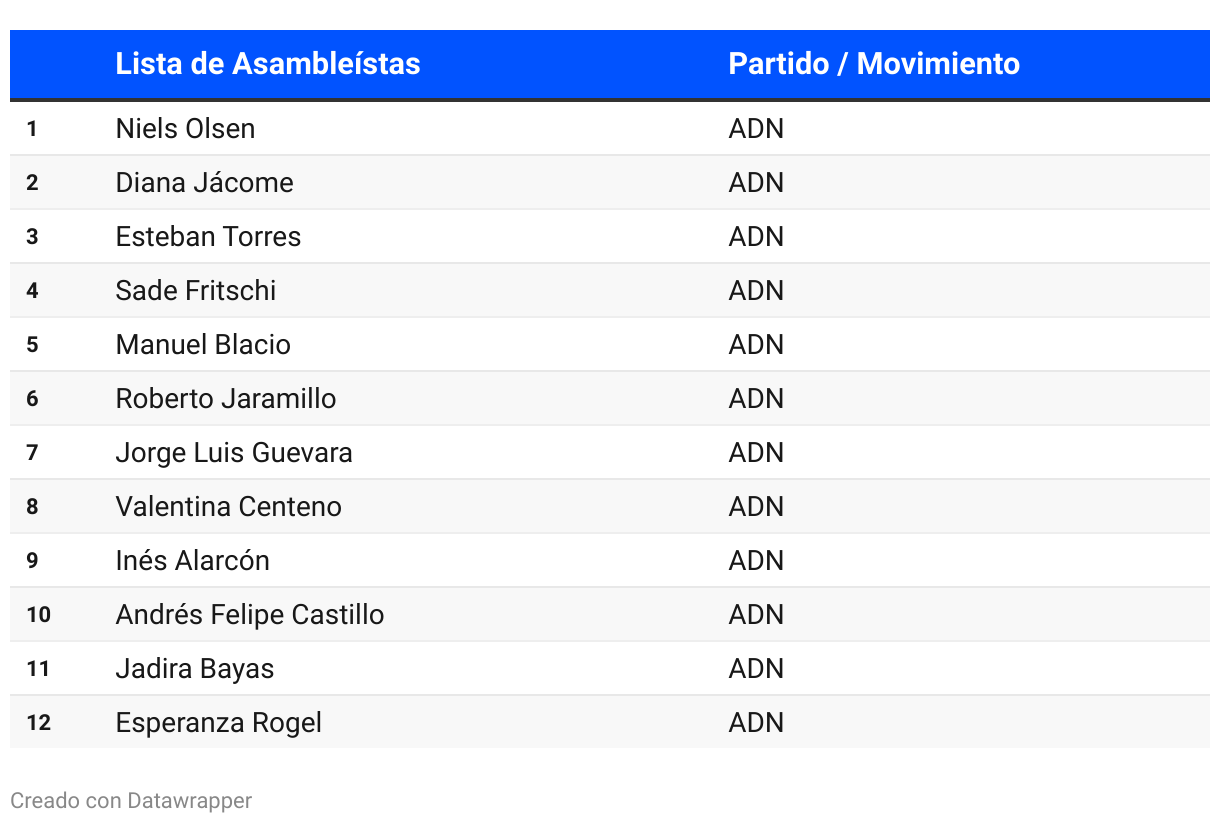Image resolution: width=1220 pixels, height=824 pixels.
Task: Select row number 1 index cell
Action: [32, 129]
